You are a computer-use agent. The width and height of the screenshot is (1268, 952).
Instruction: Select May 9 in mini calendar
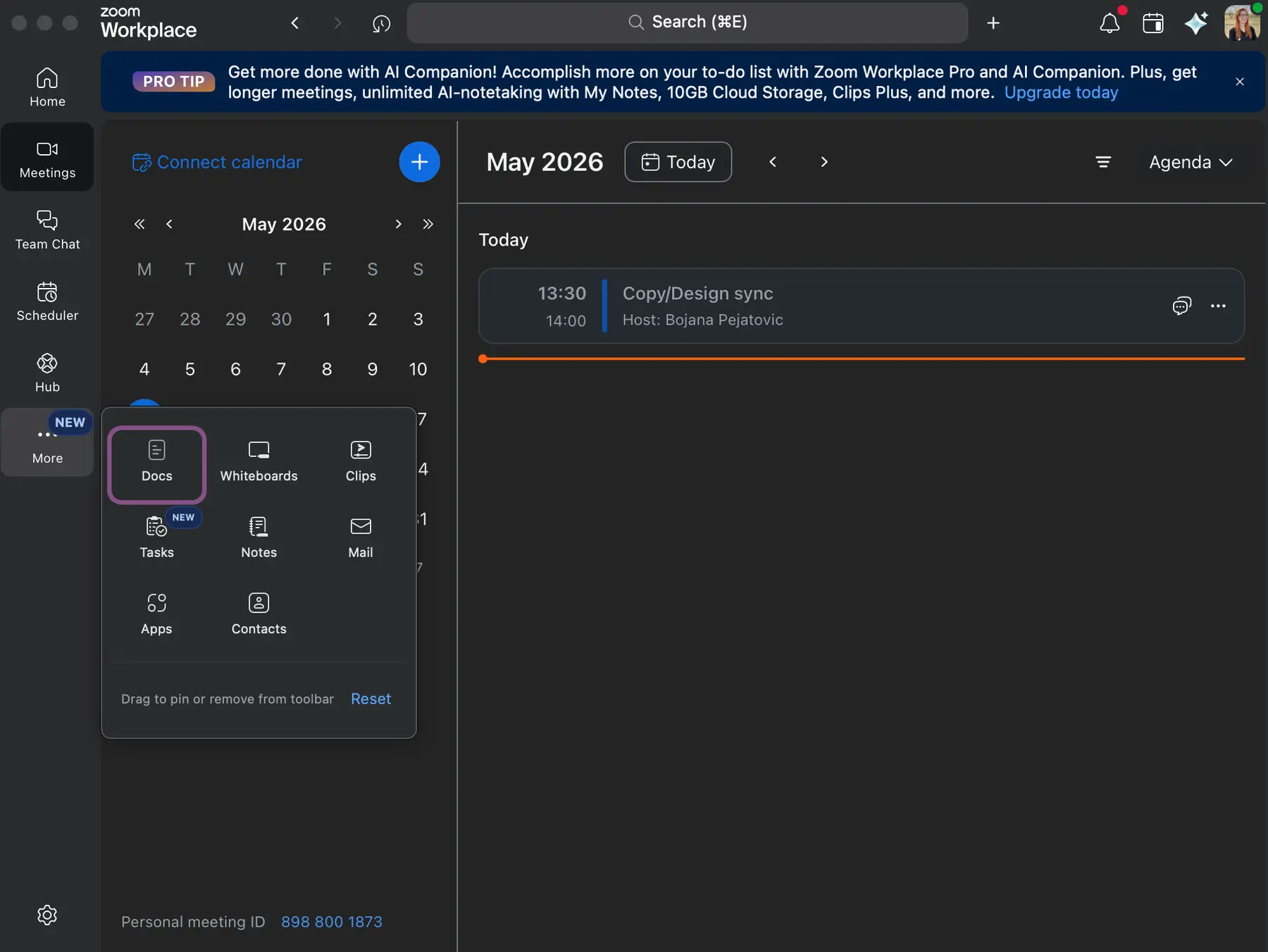point(372,369)
